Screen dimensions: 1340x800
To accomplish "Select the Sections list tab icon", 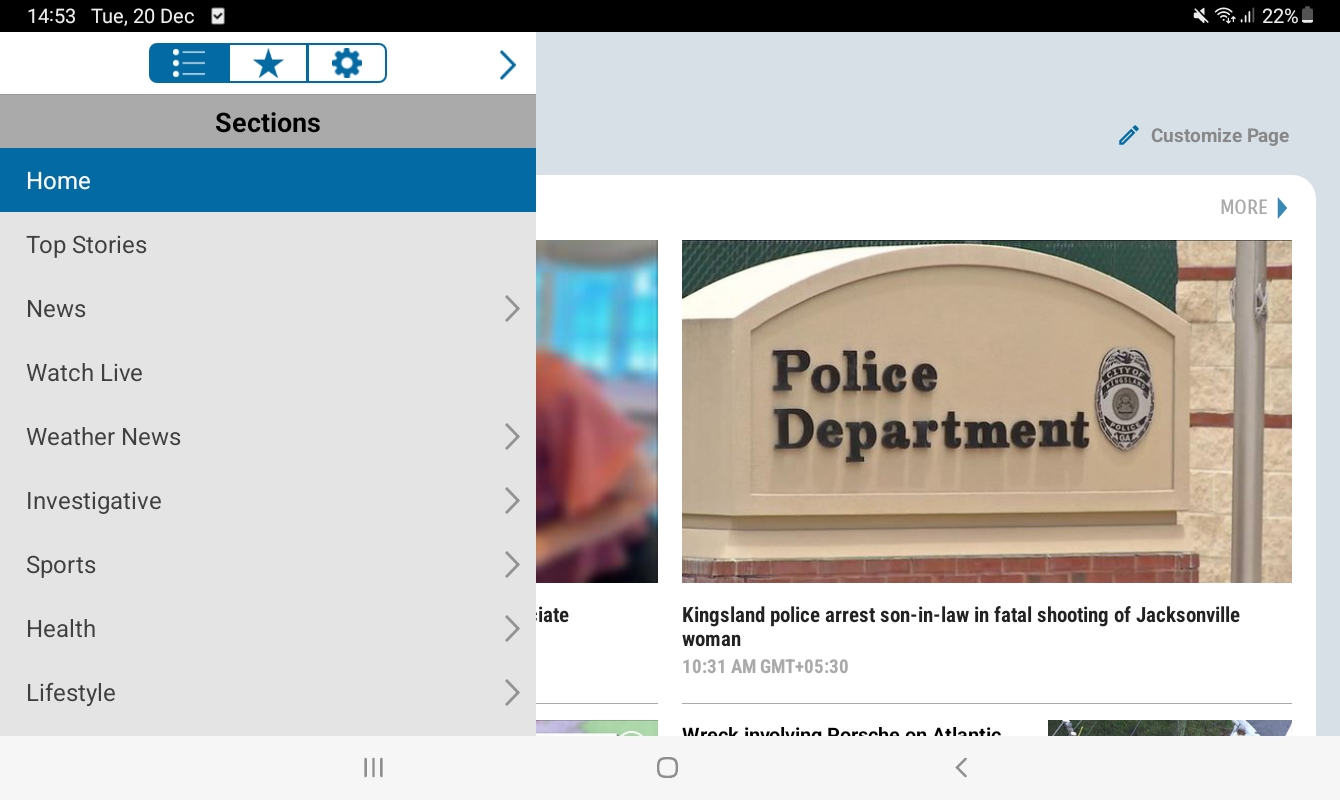I will point(189,64).
